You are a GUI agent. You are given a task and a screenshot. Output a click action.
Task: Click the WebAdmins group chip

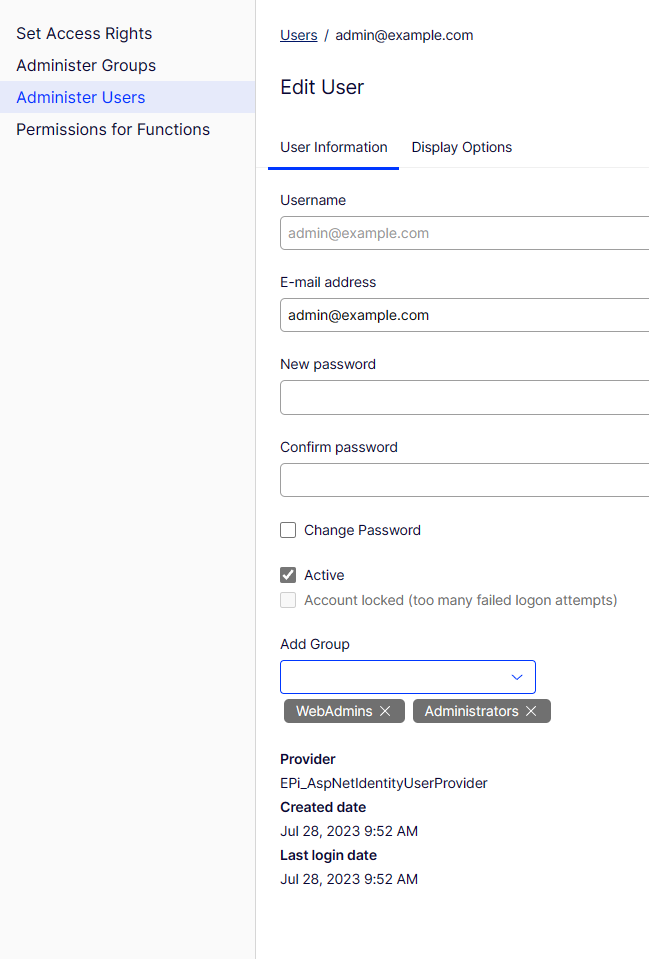coord(333,711)
